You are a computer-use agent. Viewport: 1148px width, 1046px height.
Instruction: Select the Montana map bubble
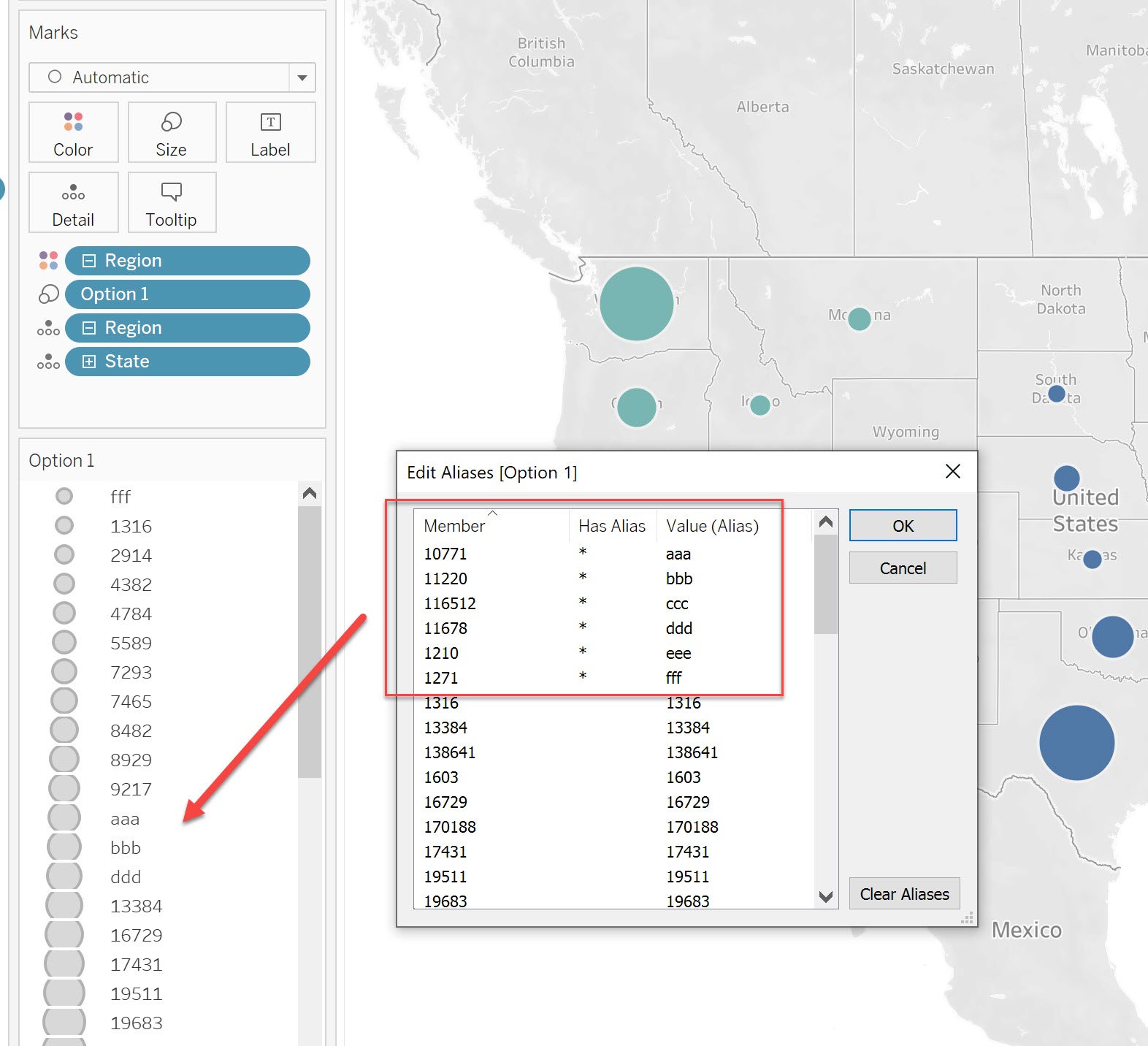[860, 318]
